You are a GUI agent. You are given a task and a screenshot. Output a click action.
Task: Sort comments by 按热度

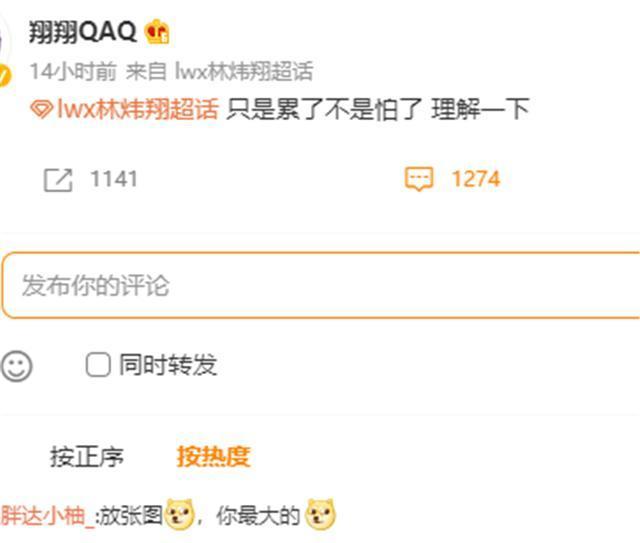click(x=213, y=456)
